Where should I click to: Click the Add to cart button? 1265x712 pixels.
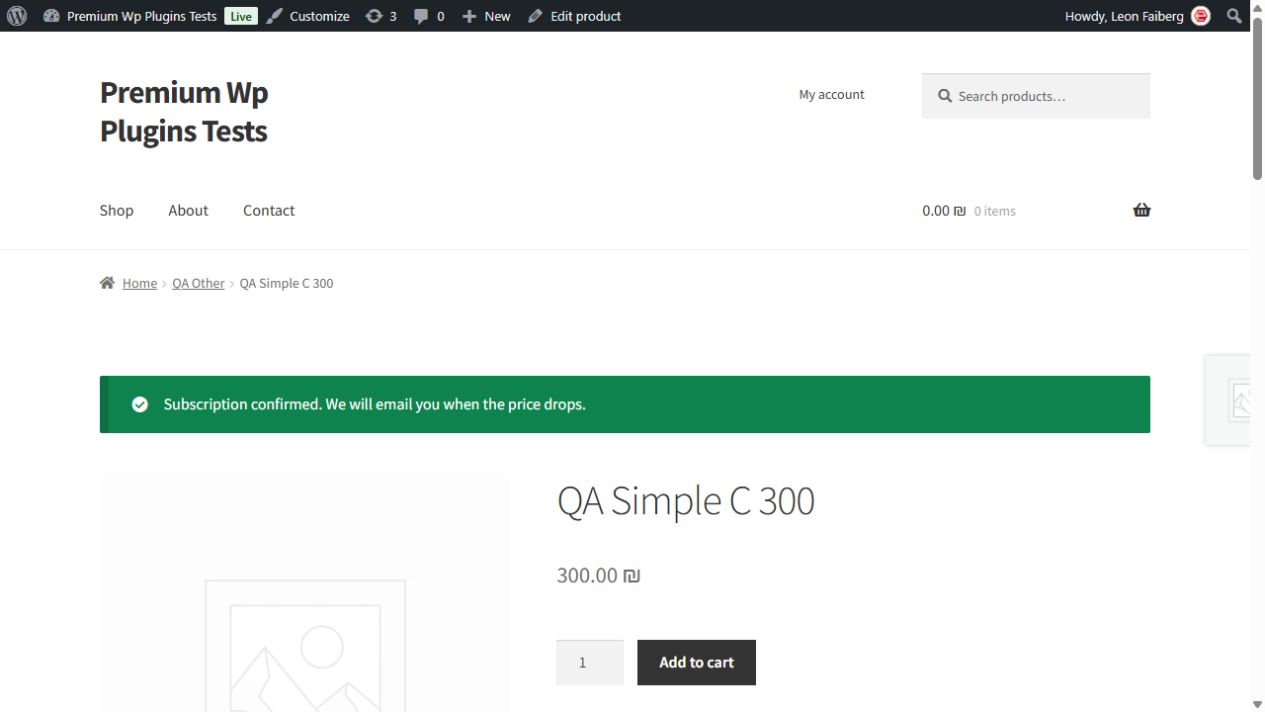pyautogui.click(x=697, y=662)
